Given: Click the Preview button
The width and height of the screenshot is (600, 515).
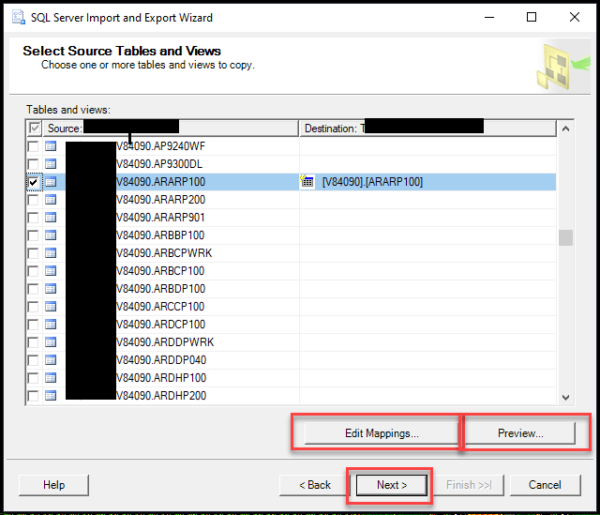Looking at the screenshot, I should click(520, 433).
